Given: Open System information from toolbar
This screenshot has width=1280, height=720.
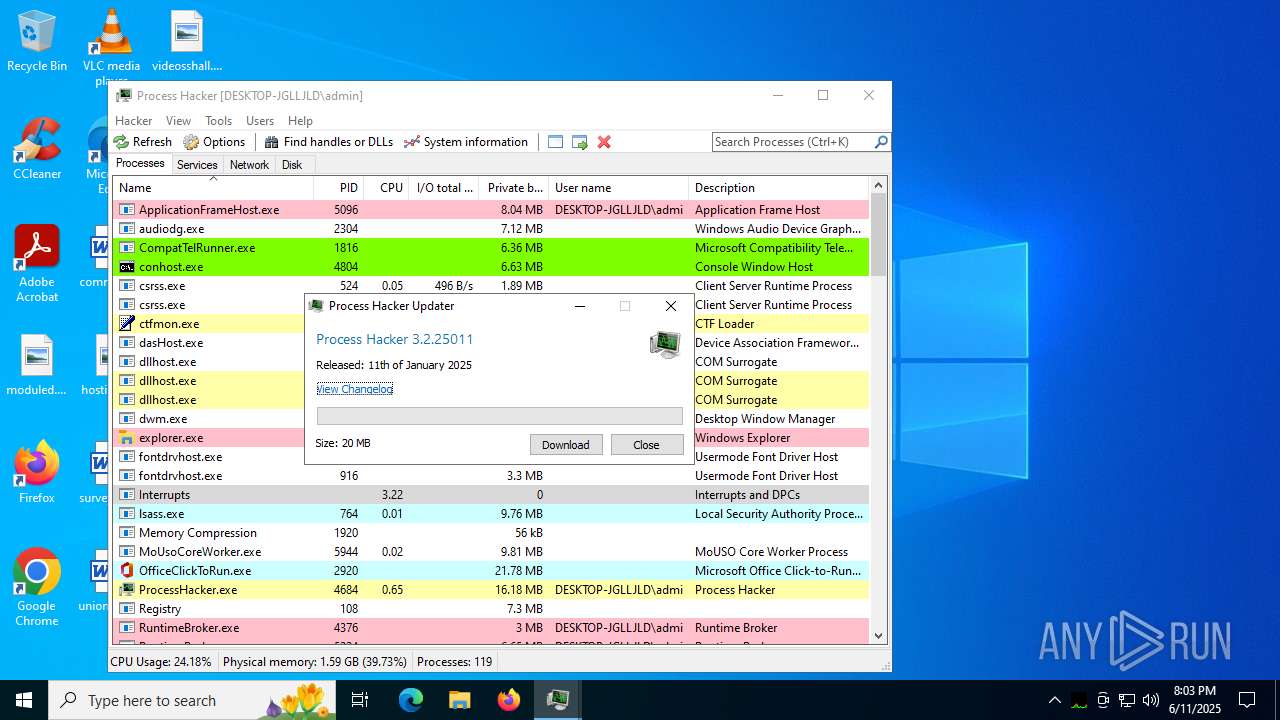Looking at the screenshot, I should 466,142.
